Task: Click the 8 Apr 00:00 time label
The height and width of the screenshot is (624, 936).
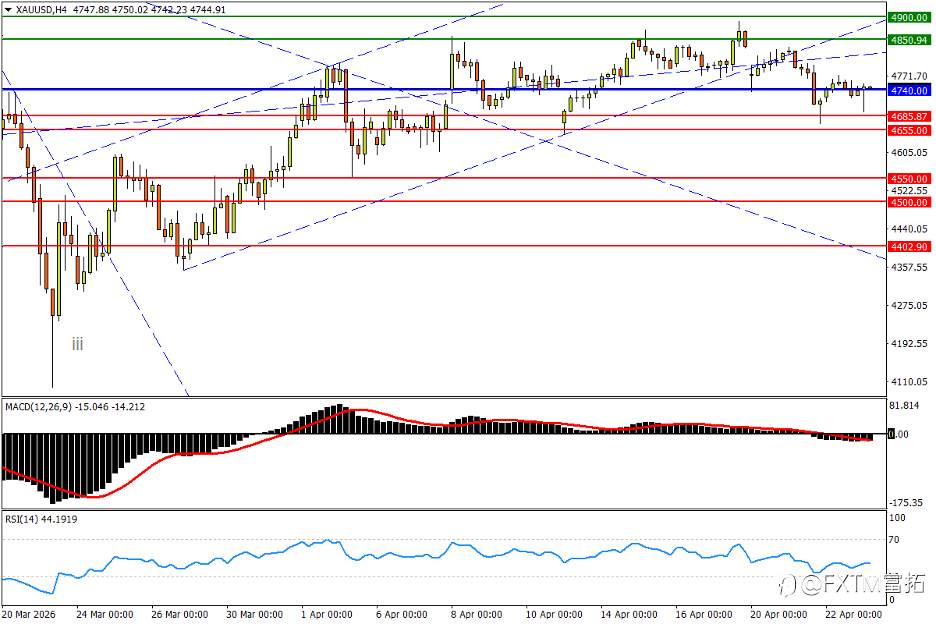Action: 476,614
